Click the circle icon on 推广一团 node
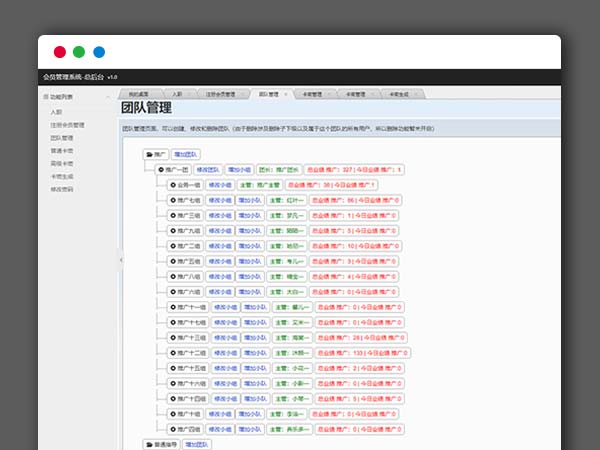This screenshot has height=450, width=600. click(x=161, y=170)
